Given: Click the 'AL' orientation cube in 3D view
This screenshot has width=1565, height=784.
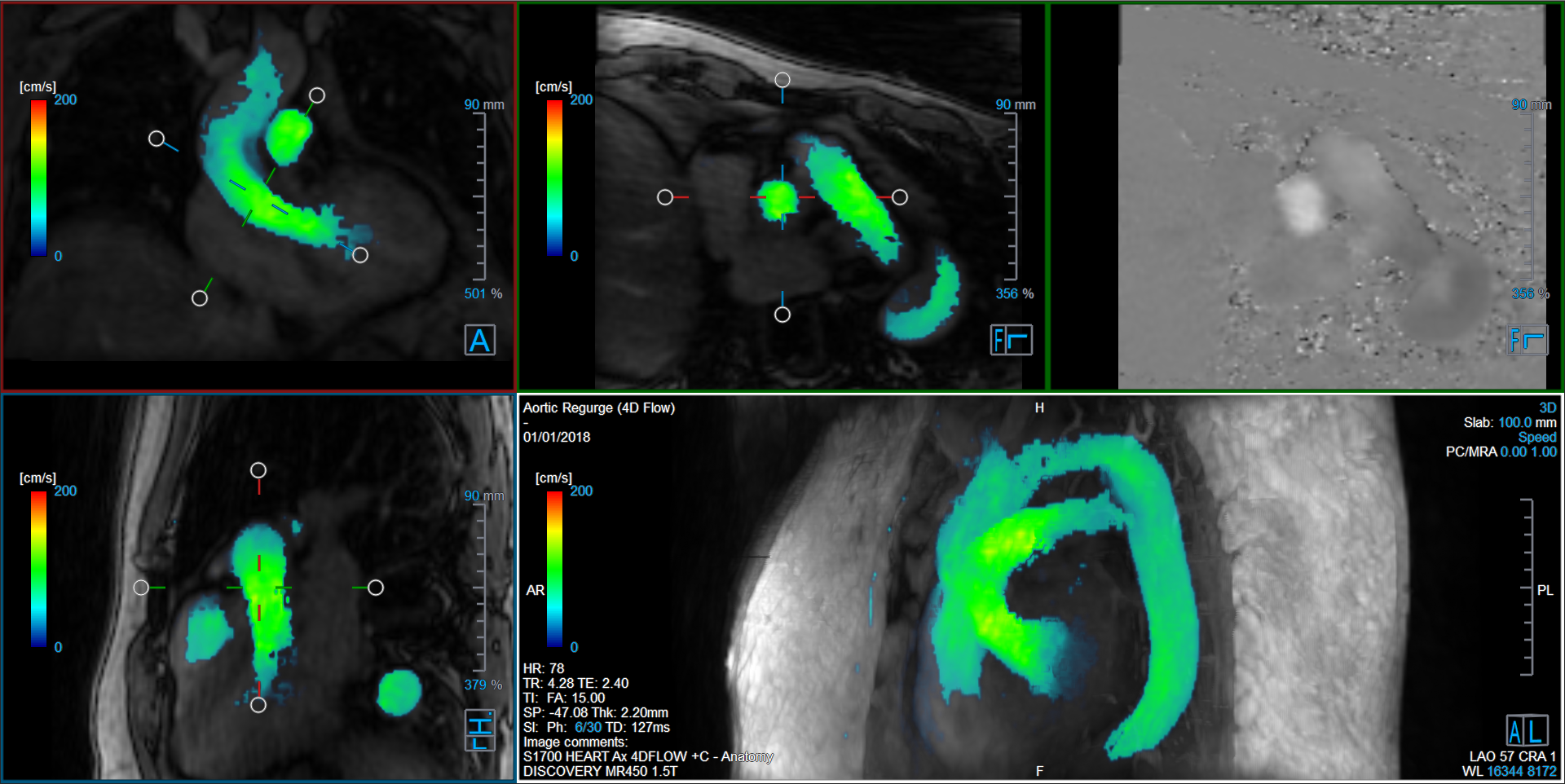Looking at the screenshot, I should 1527,731.
